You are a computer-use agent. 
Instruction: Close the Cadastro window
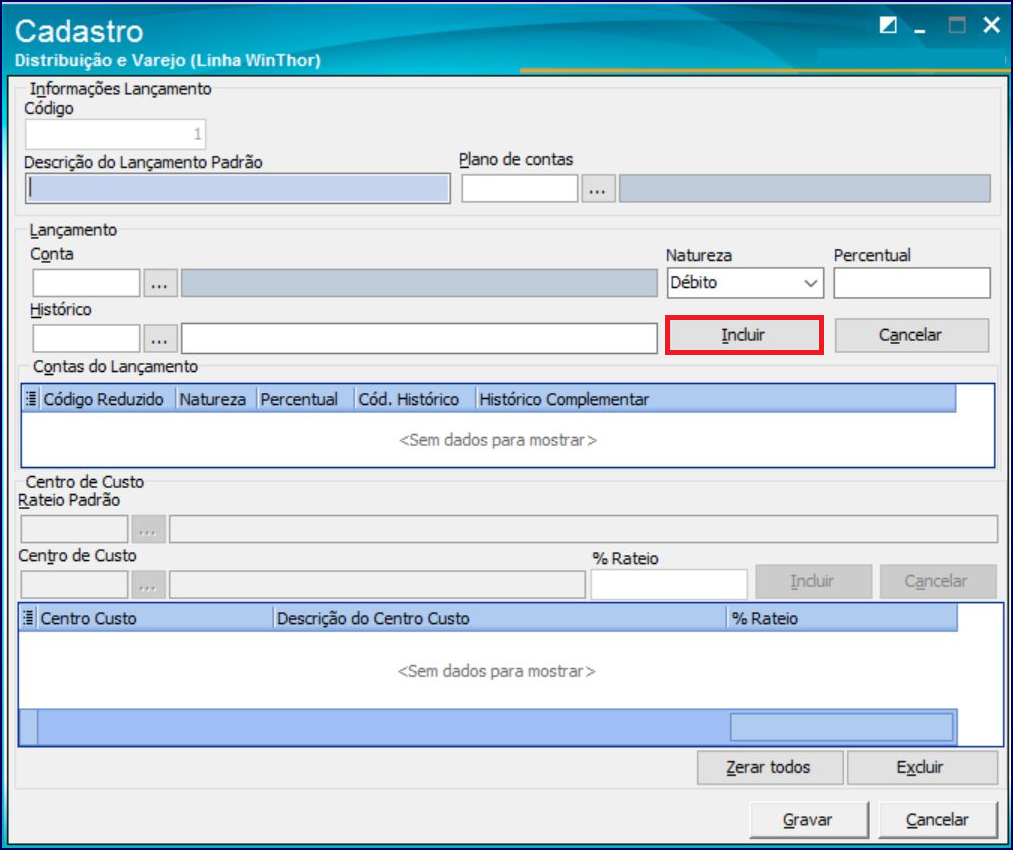click(x=991, y=25)
